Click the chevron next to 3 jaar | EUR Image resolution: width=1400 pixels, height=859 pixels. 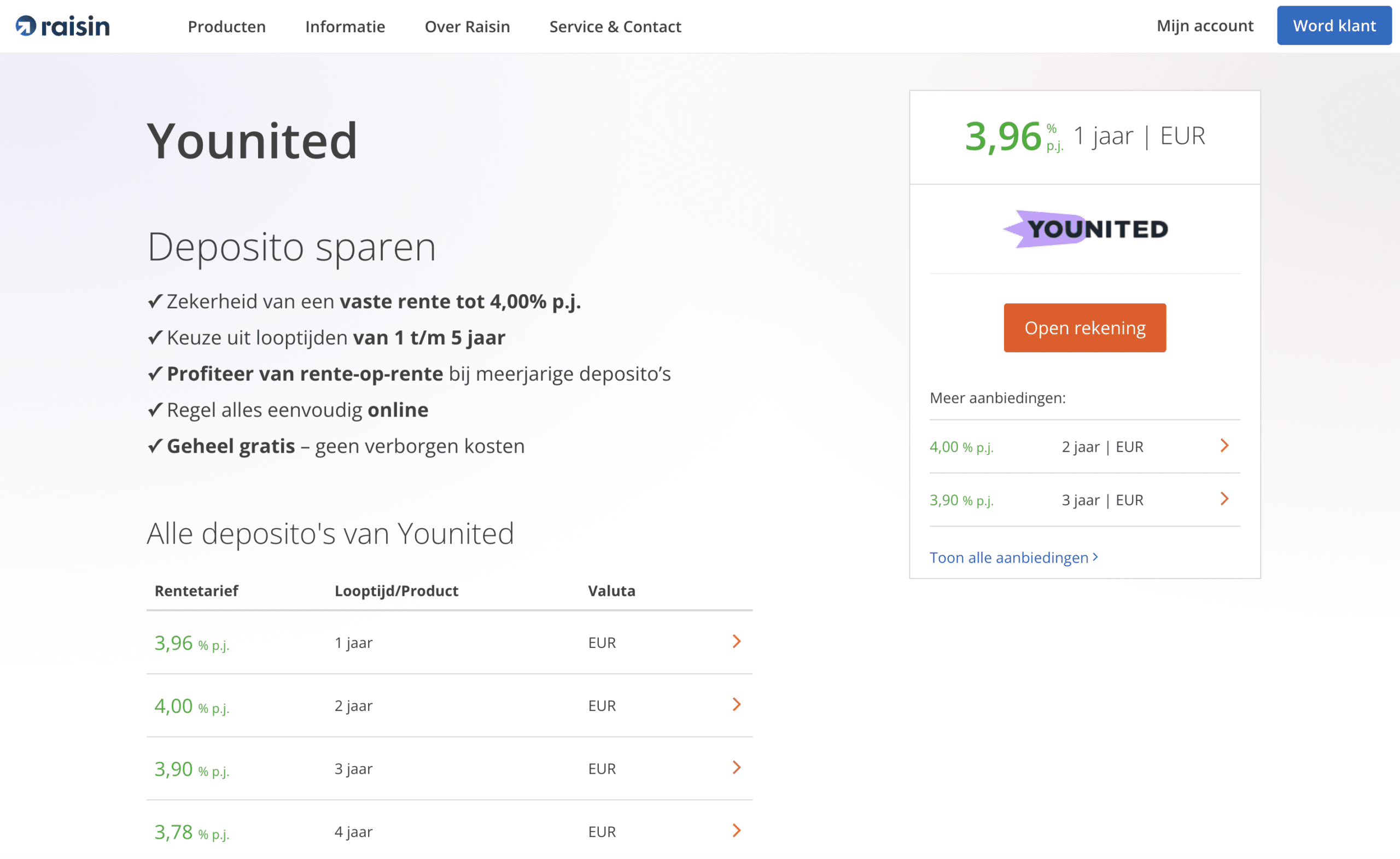click(x=1224, y=499)
